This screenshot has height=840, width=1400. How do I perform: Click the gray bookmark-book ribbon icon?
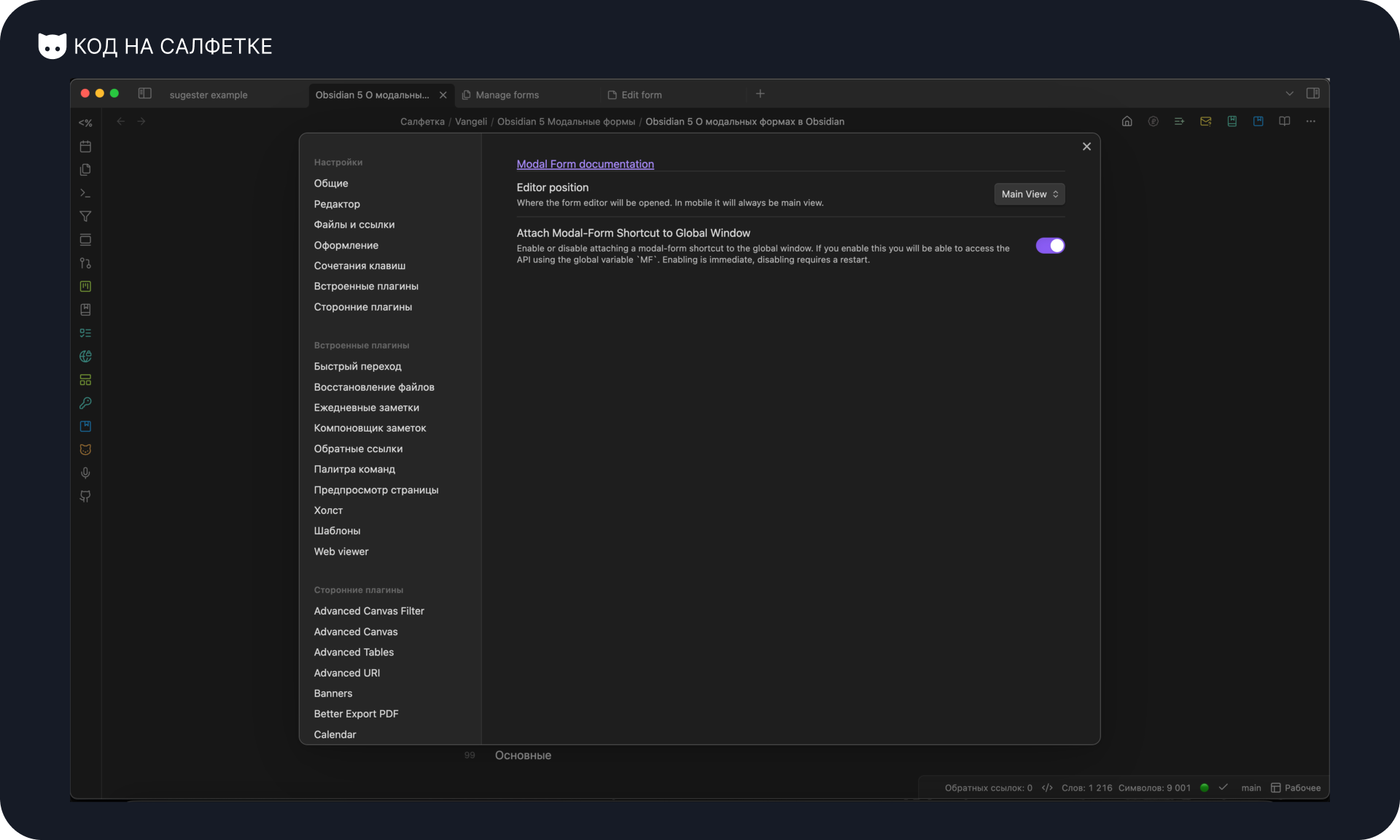click(85, 310)
